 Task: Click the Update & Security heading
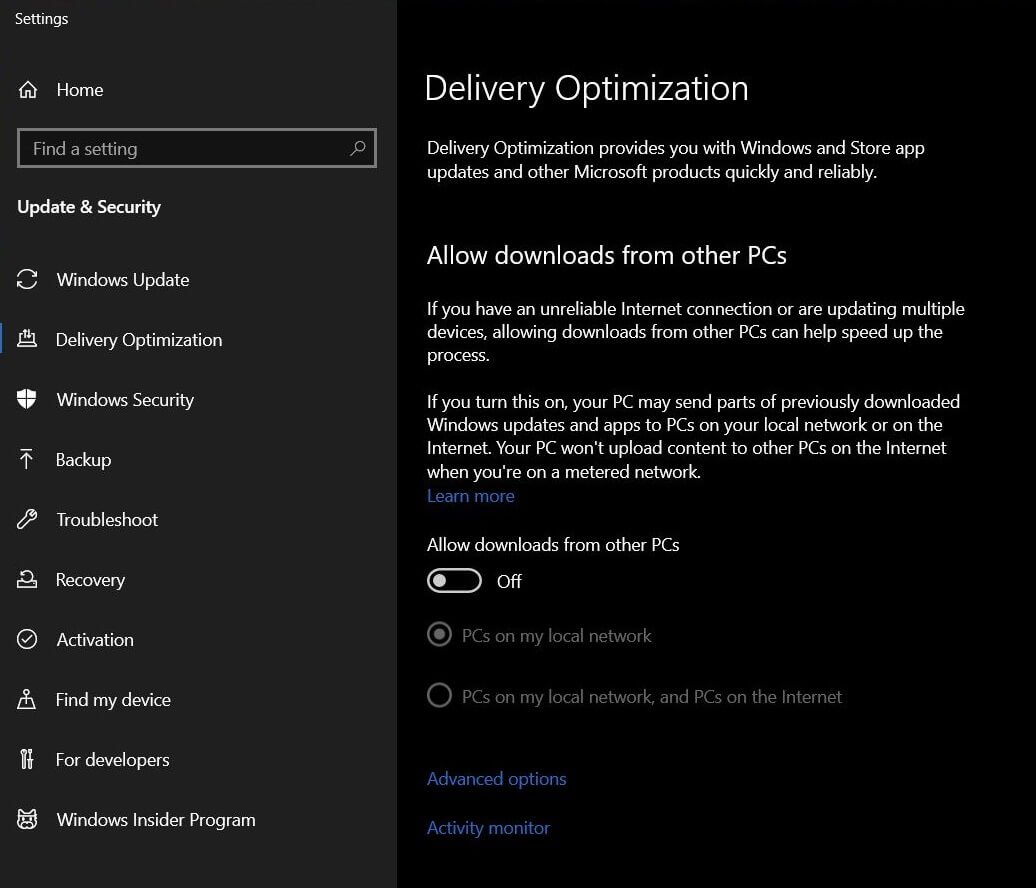coord(89,207)
